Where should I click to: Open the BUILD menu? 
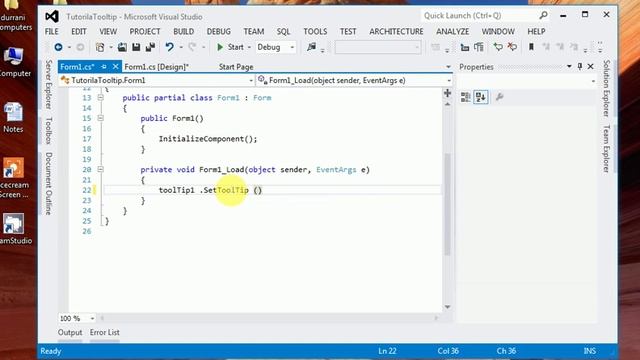(183, 31)
